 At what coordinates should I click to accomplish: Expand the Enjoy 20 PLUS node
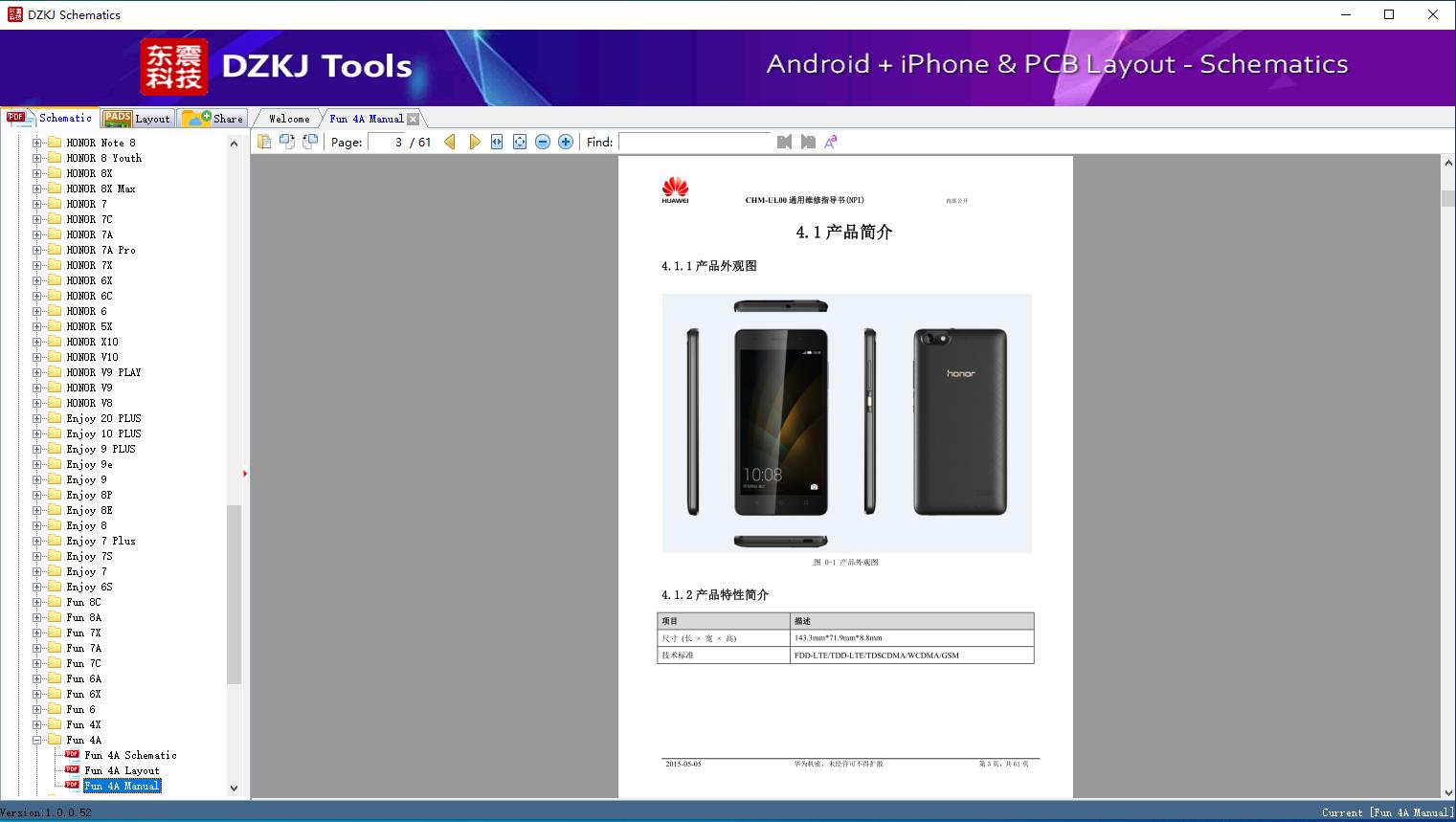click(x=37, y=418)
